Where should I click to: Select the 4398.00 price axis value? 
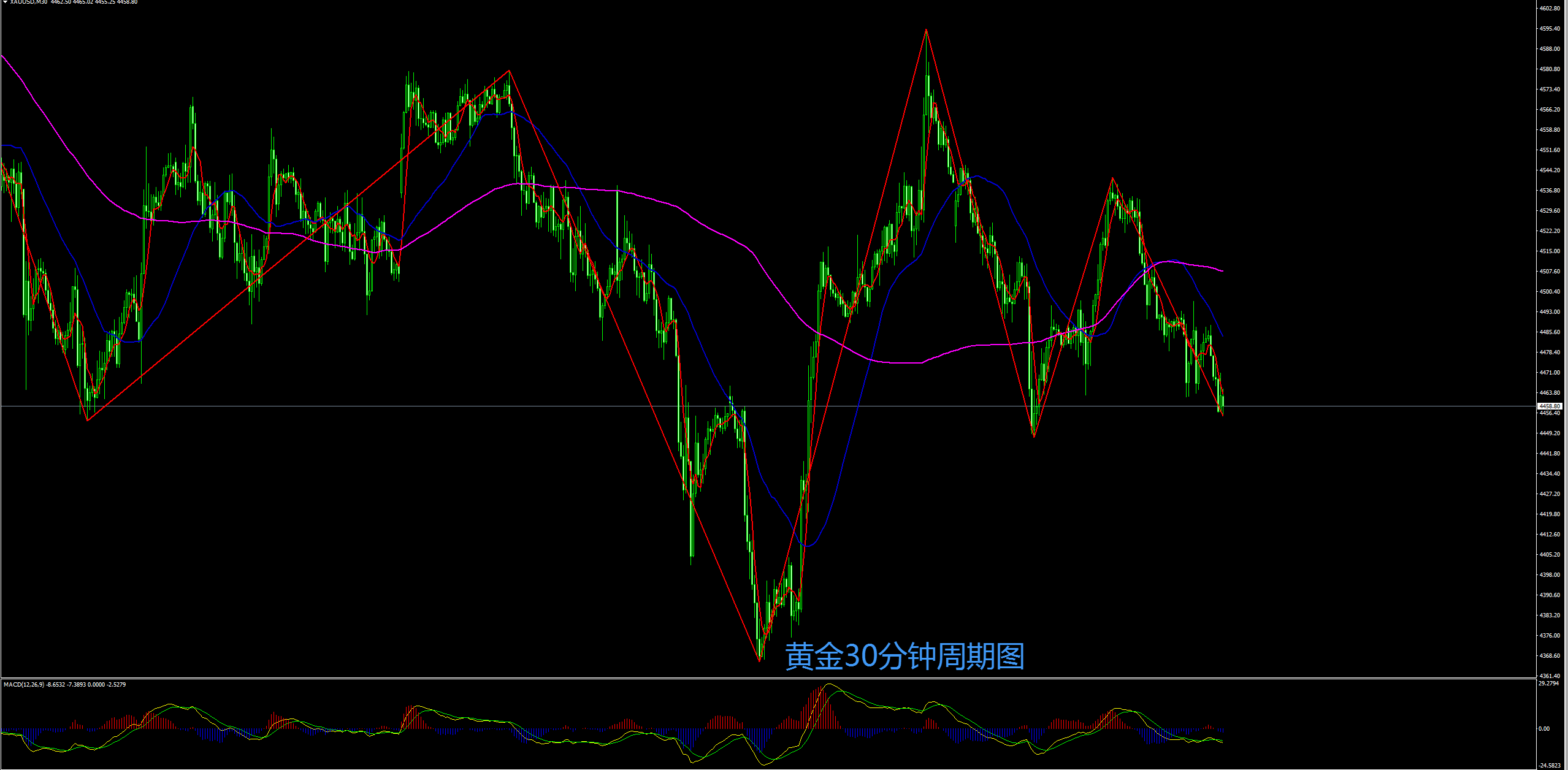click(1550, 574)
